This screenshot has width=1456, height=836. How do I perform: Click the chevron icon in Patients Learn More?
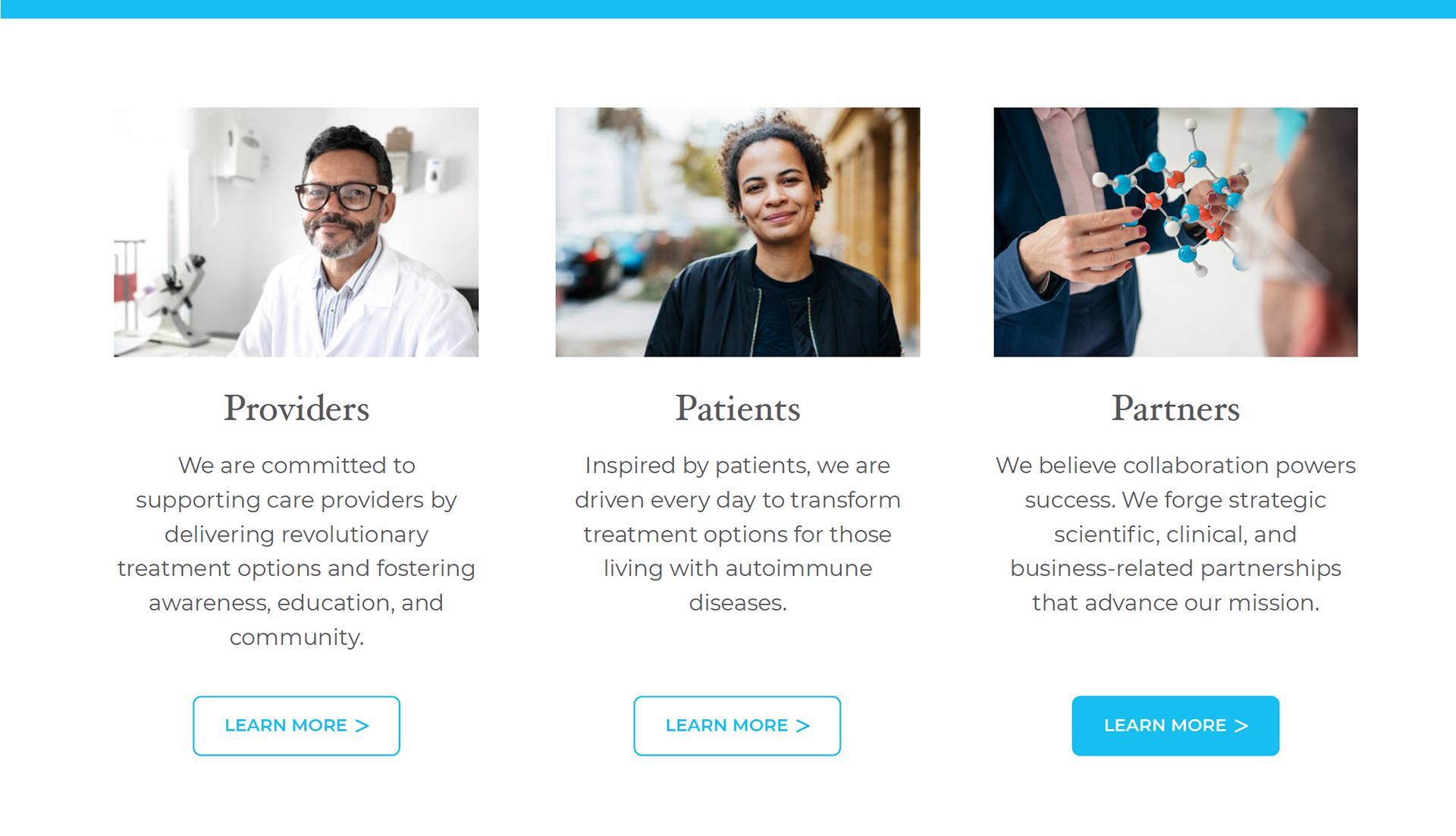coord(803,726)
